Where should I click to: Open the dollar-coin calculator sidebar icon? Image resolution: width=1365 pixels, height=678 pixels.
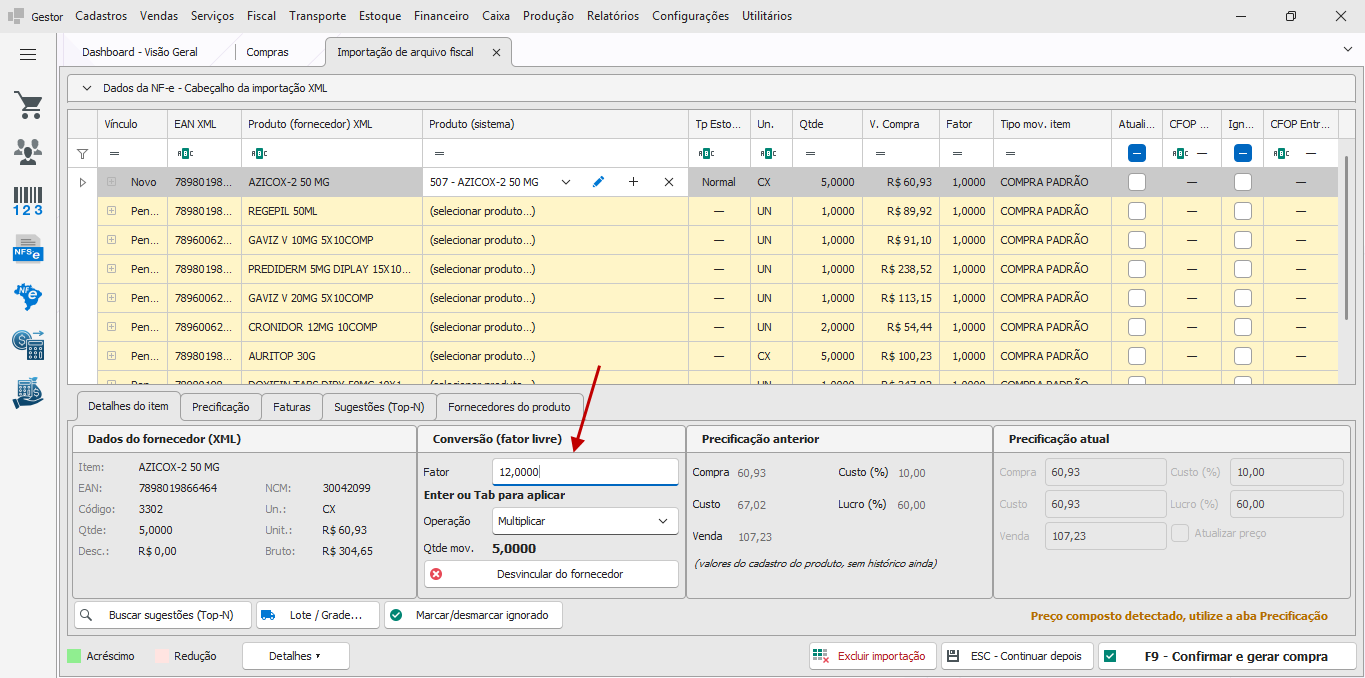pos(28,344)
